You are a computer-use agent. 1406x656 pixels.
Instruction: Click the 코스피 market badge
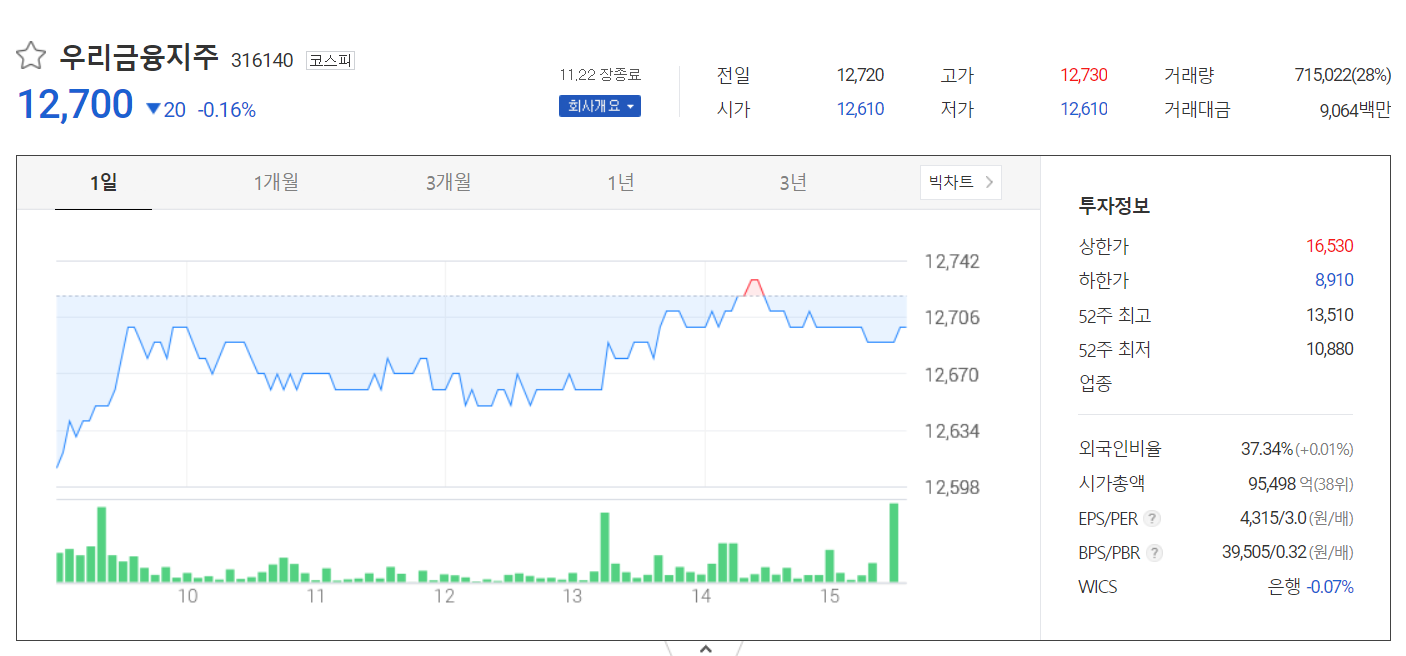pos(330,60)
